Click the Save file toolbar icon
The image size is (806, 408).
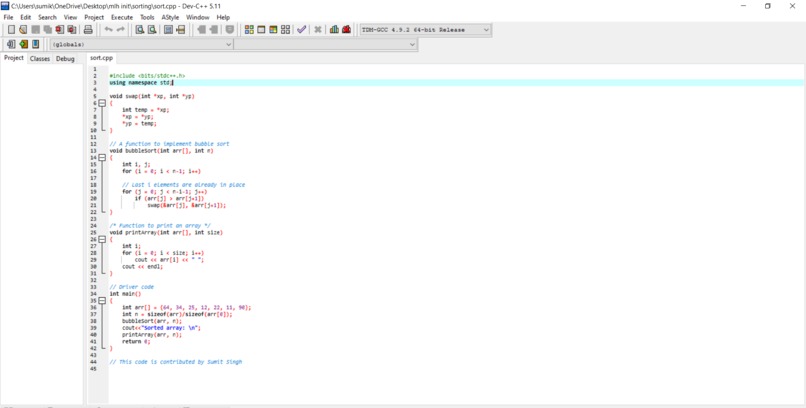click(35, 30)
